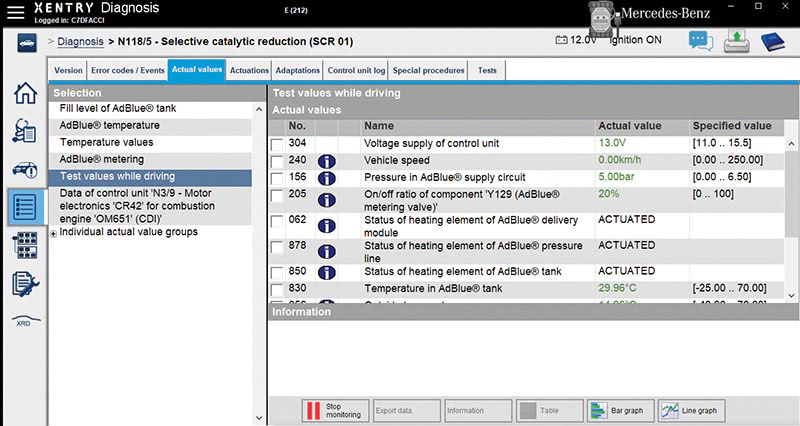
Task: Switch to the Version tab
Action: 68,70
